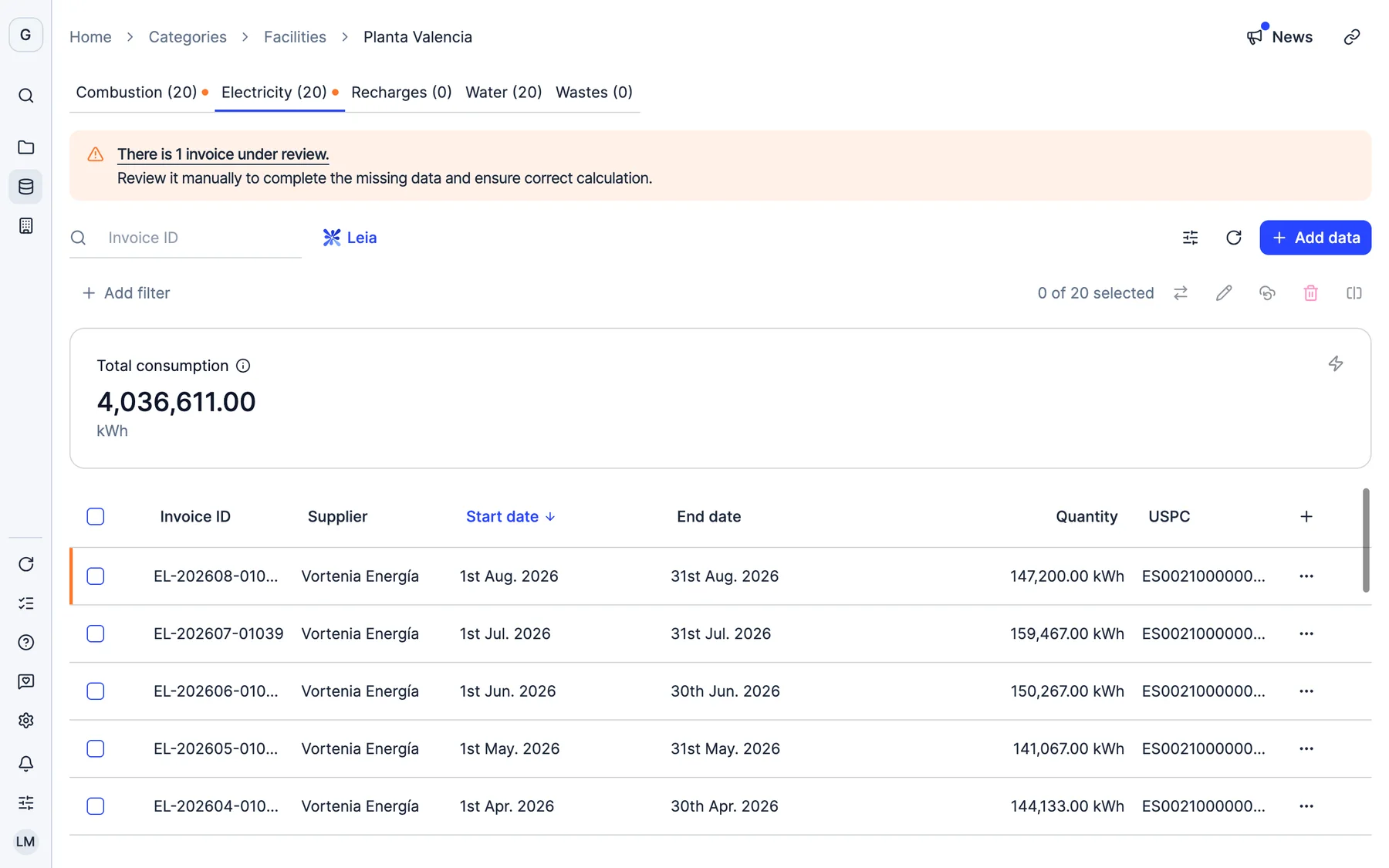Screen dimensions: 1389x868
Task: Open the notifications bell icon
Action: pyautogui.click(x=25, y=764)
